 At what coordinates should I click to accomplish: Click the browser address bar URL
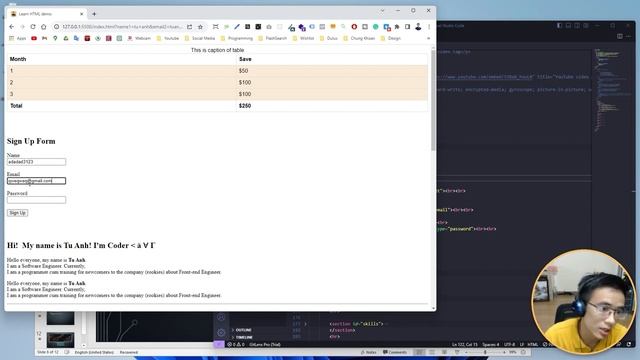click(x=122, y=27)
